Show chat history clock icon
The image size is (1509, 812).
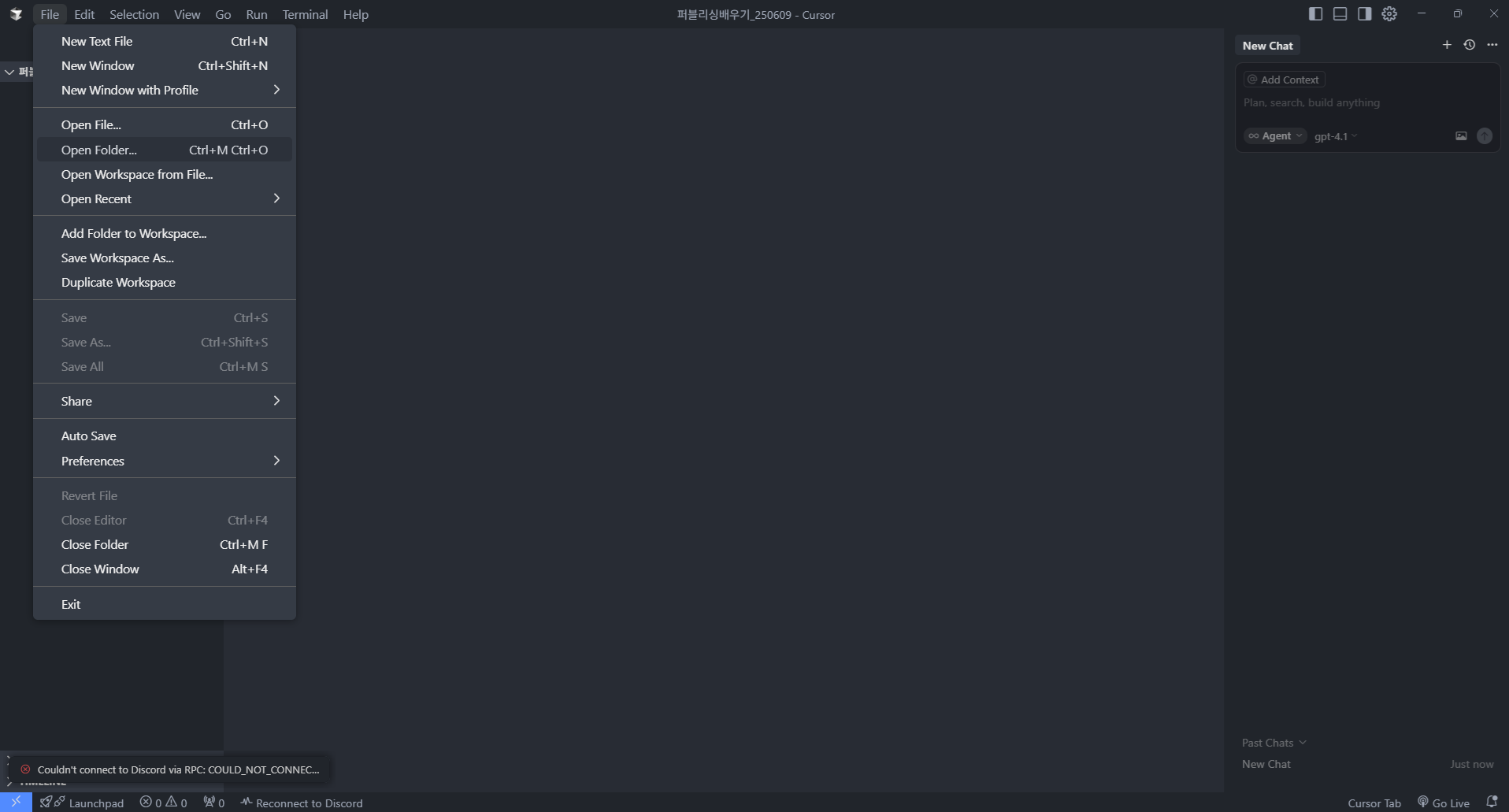(1470, 45)
